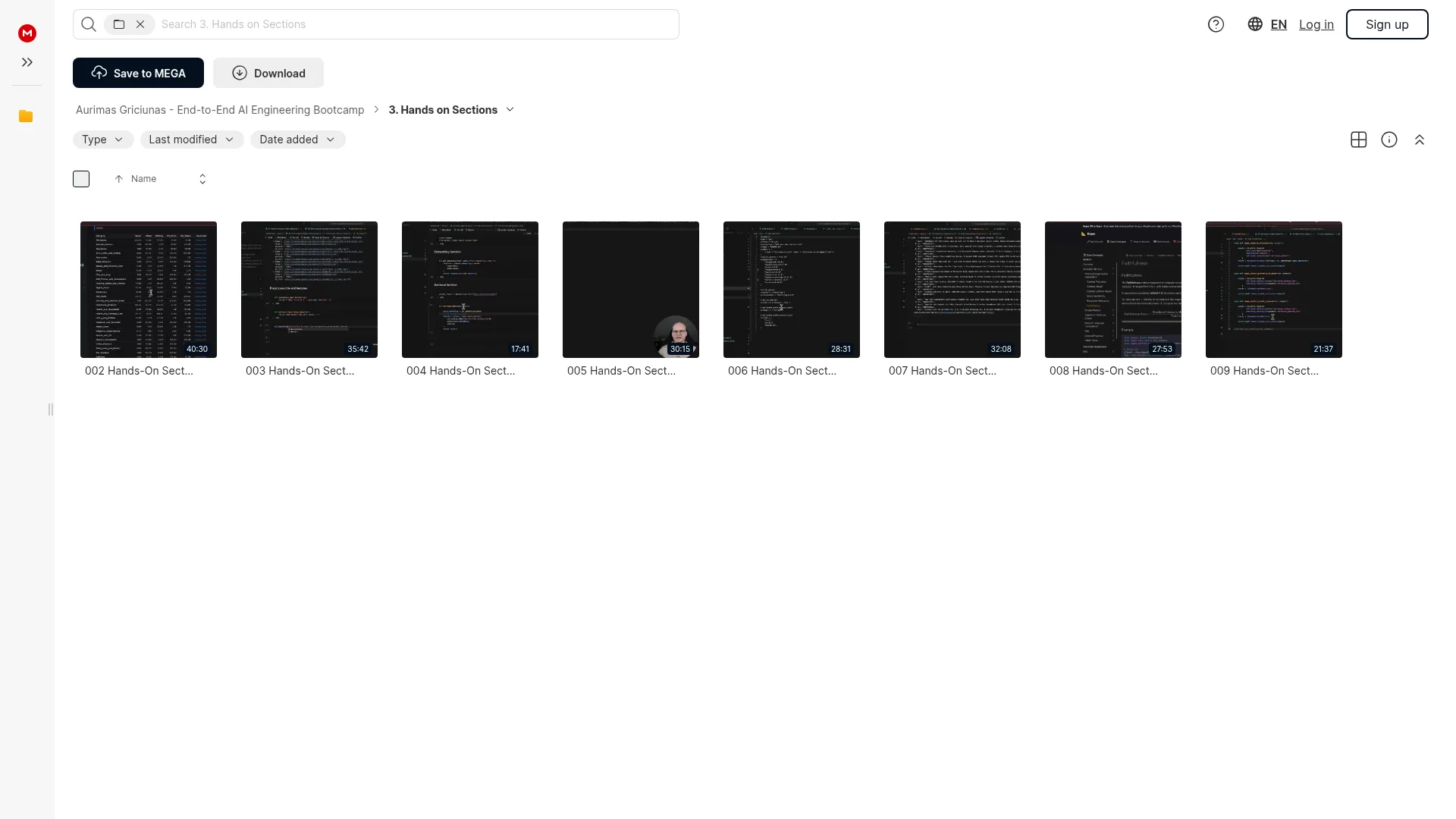Screen dimensions: 1456x819
Task: Switch to grid view layout icon
Action: pyautogui.click(x=1359, y=140)
